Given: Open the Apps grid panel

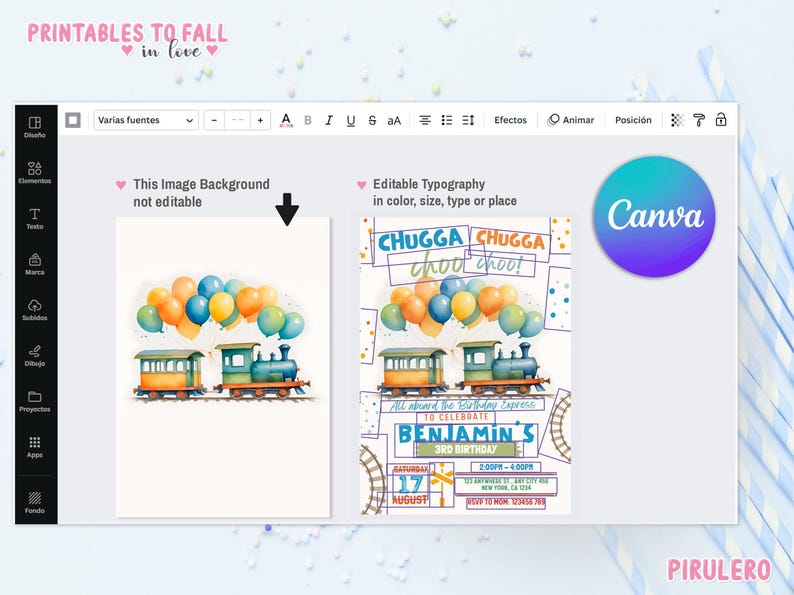Looking at the screenshot, I should coord(34,447).
